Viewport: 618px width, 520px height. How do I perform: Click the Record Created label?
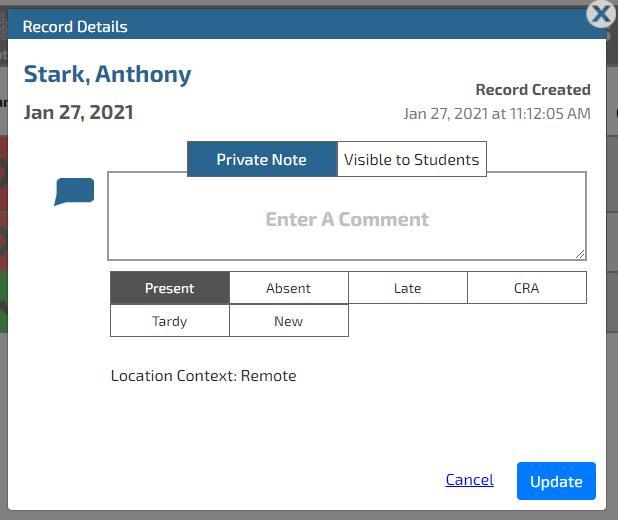tap(533, 90)
